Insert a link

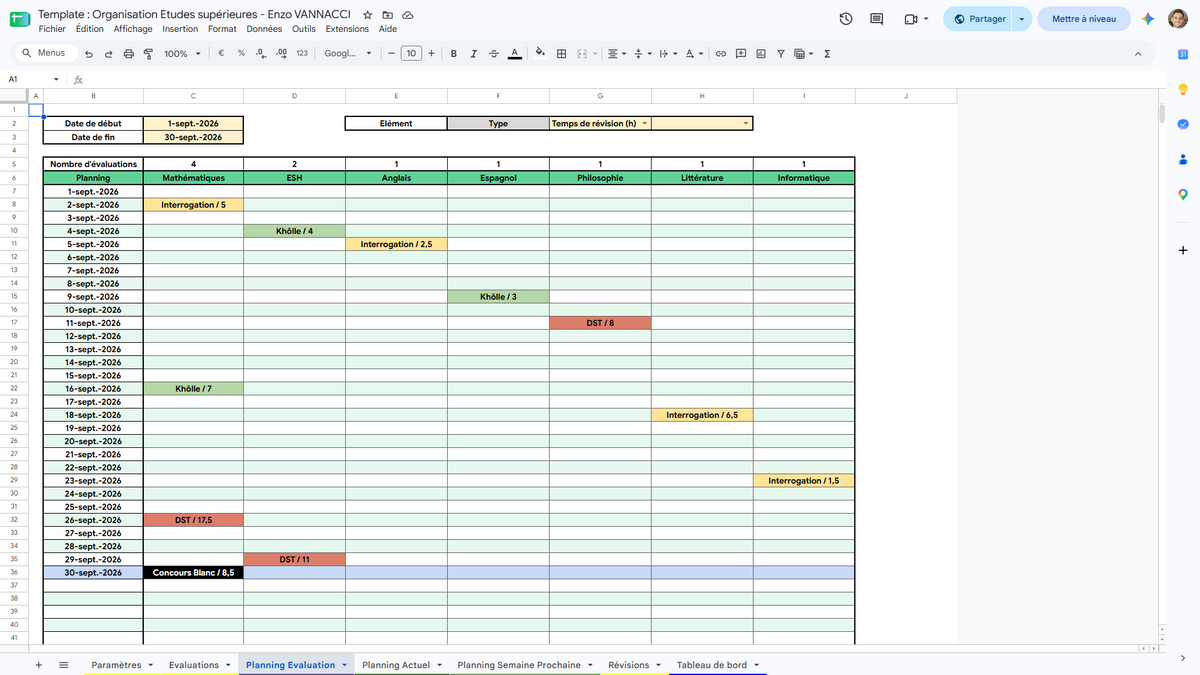click(x=720, y=54)
